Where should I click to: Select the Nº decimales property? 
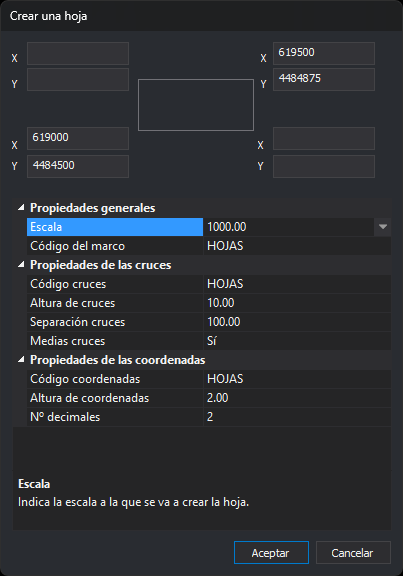pyautogui.click(x=115, y=417)
